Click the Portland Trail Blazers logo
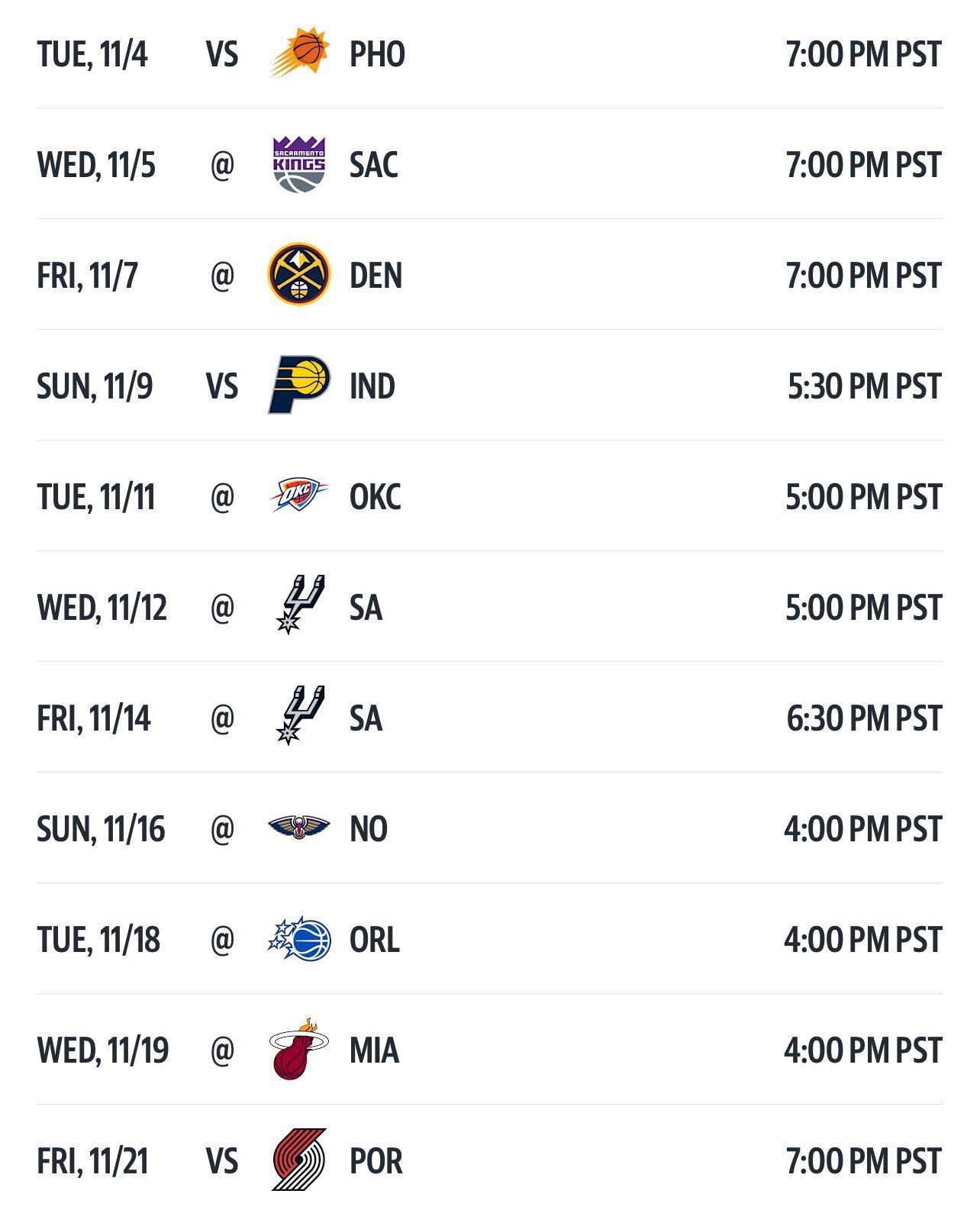 [x=299, y=1160]
